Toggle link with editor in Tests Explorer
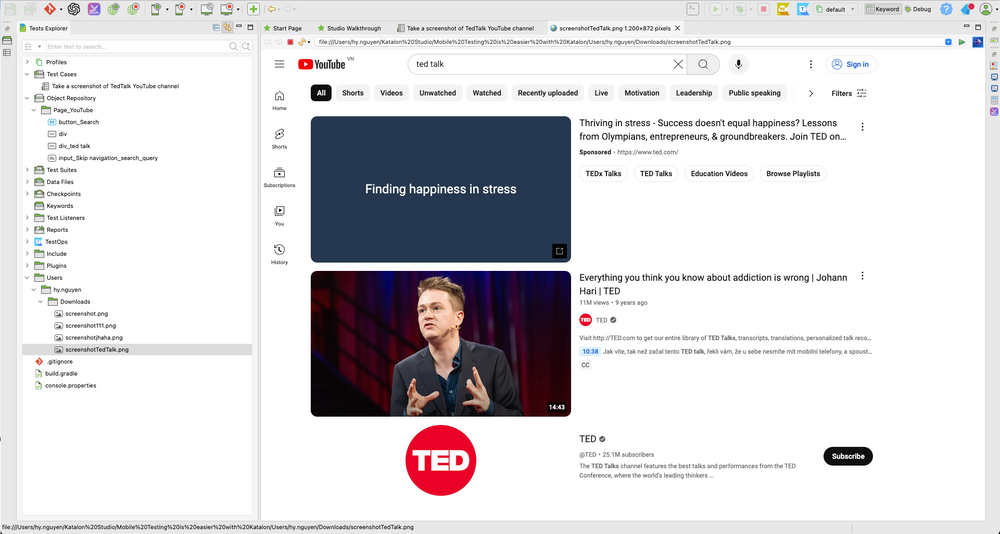Viewport: 1000px width, 534px height. 228,28
